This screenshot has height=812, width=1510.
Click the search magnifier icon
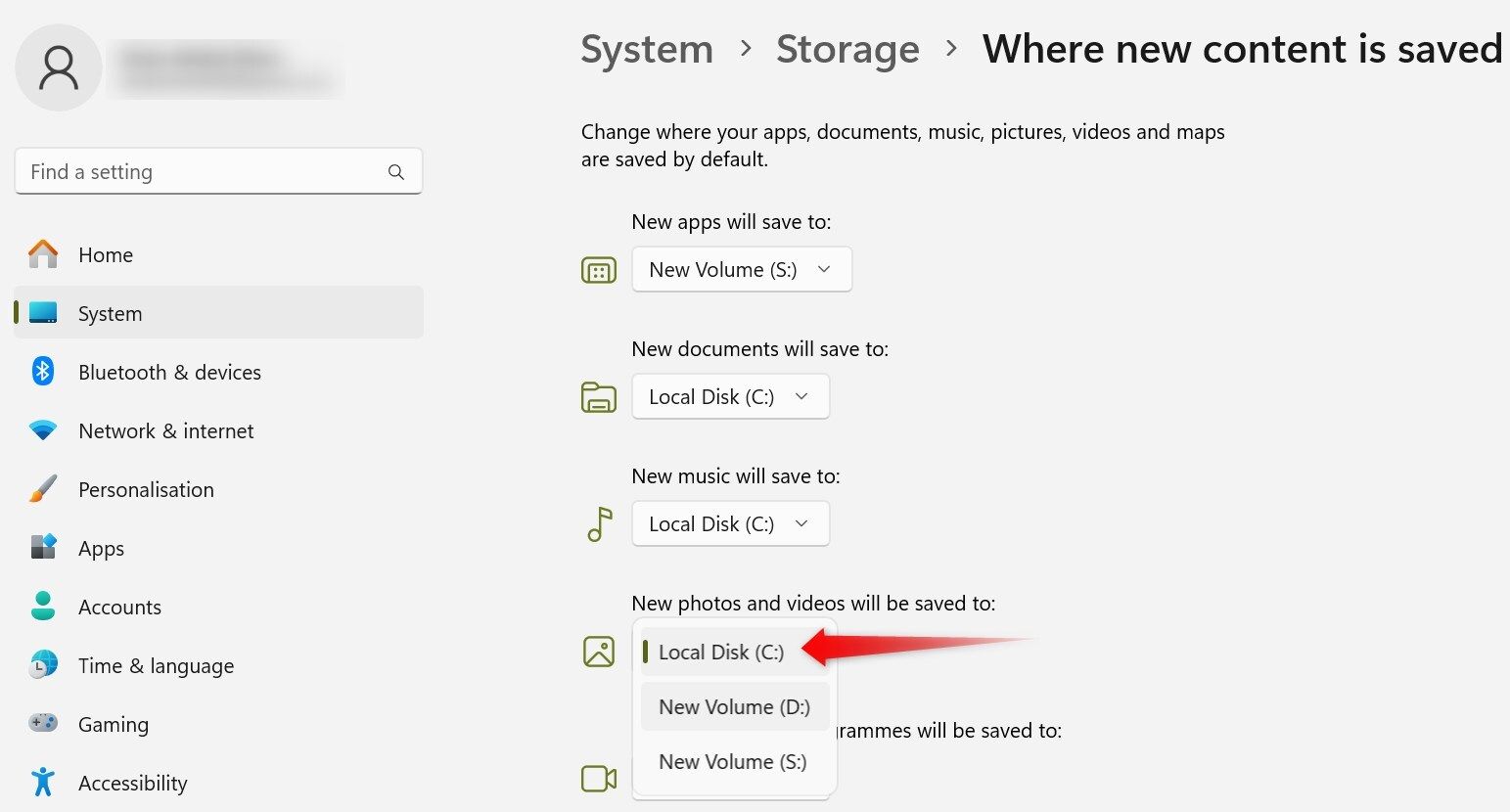click(396, 172)
